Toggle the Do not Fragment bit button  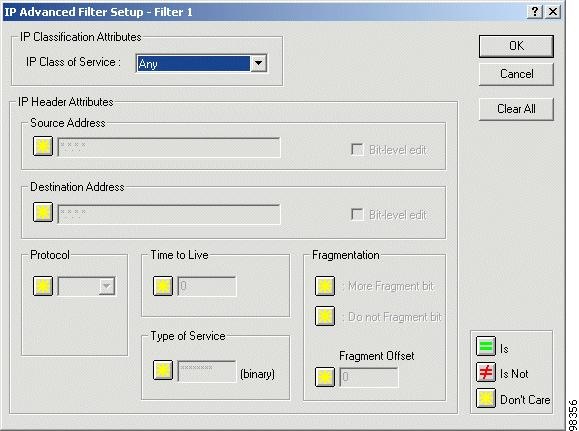pyautogui.click(x=325, y=316)
